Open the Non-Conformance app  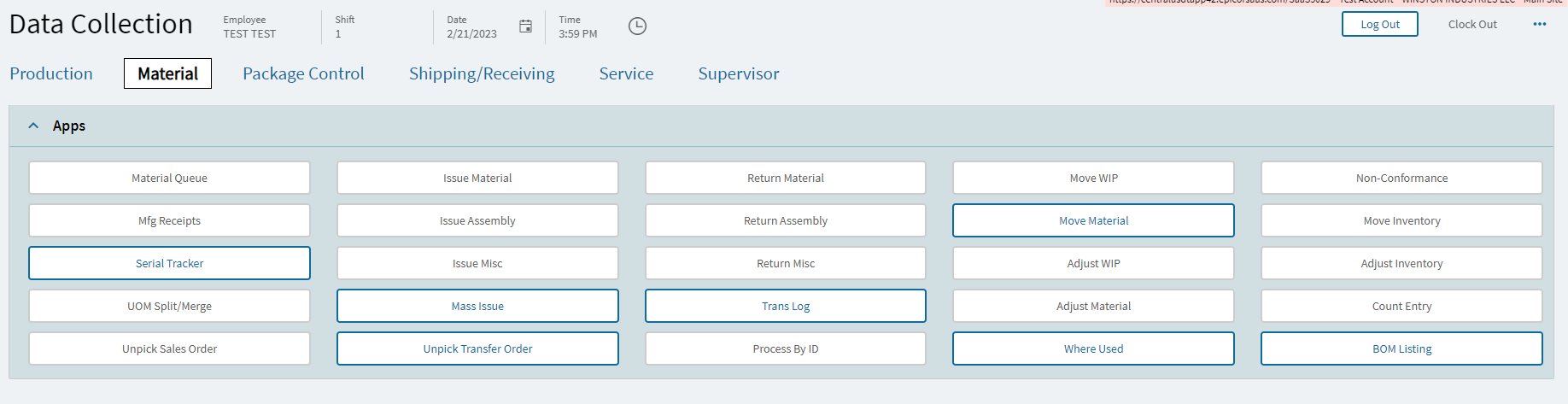pos(1401,178)
